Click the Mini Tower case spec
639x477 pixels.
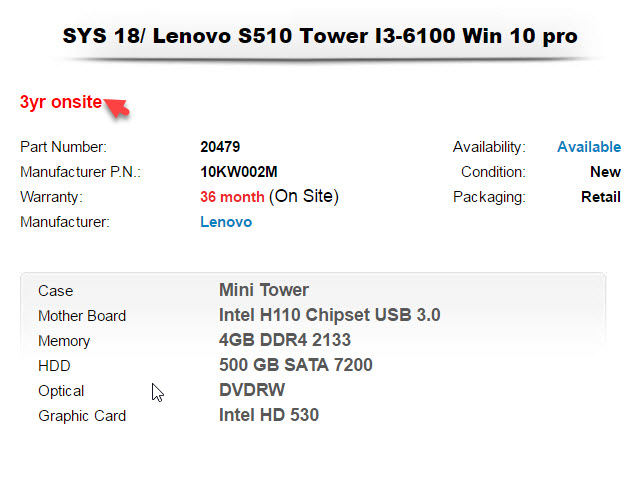pos(264,291)
